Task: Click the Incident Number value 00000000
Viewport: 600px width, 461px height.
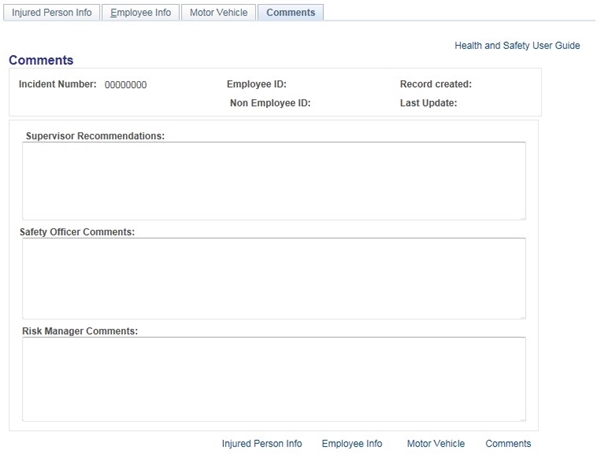Action: tap(126, 85)
